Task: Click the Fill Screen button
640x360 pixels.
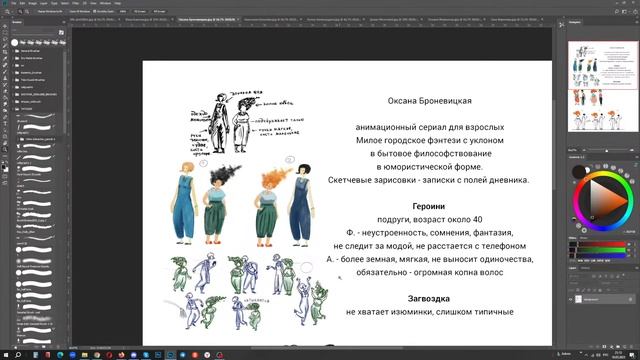Action: (159, 11)
